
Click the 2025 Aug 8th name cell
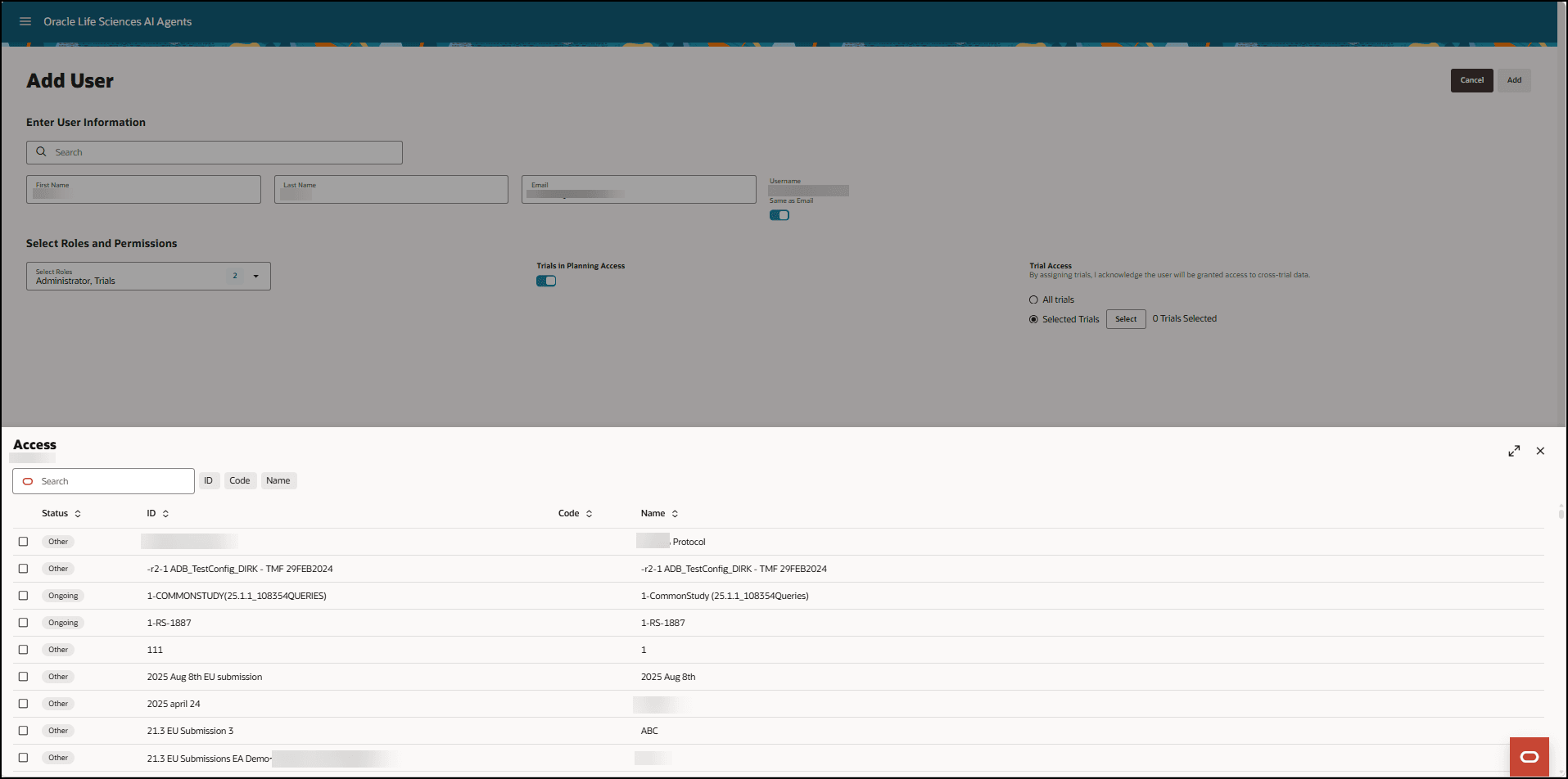[x=668, y=677]
